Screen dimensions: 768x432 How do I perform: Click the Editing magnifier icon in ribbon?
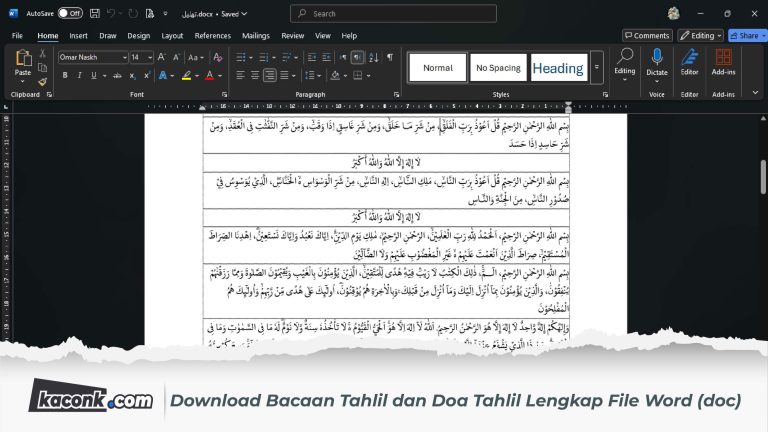tap(624, 56)
